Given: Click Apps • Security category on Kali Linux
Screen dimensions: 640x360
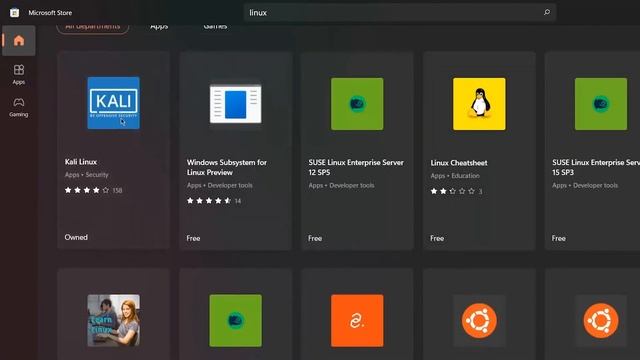Looking at the screenshot, I should (x=87, y=175).
